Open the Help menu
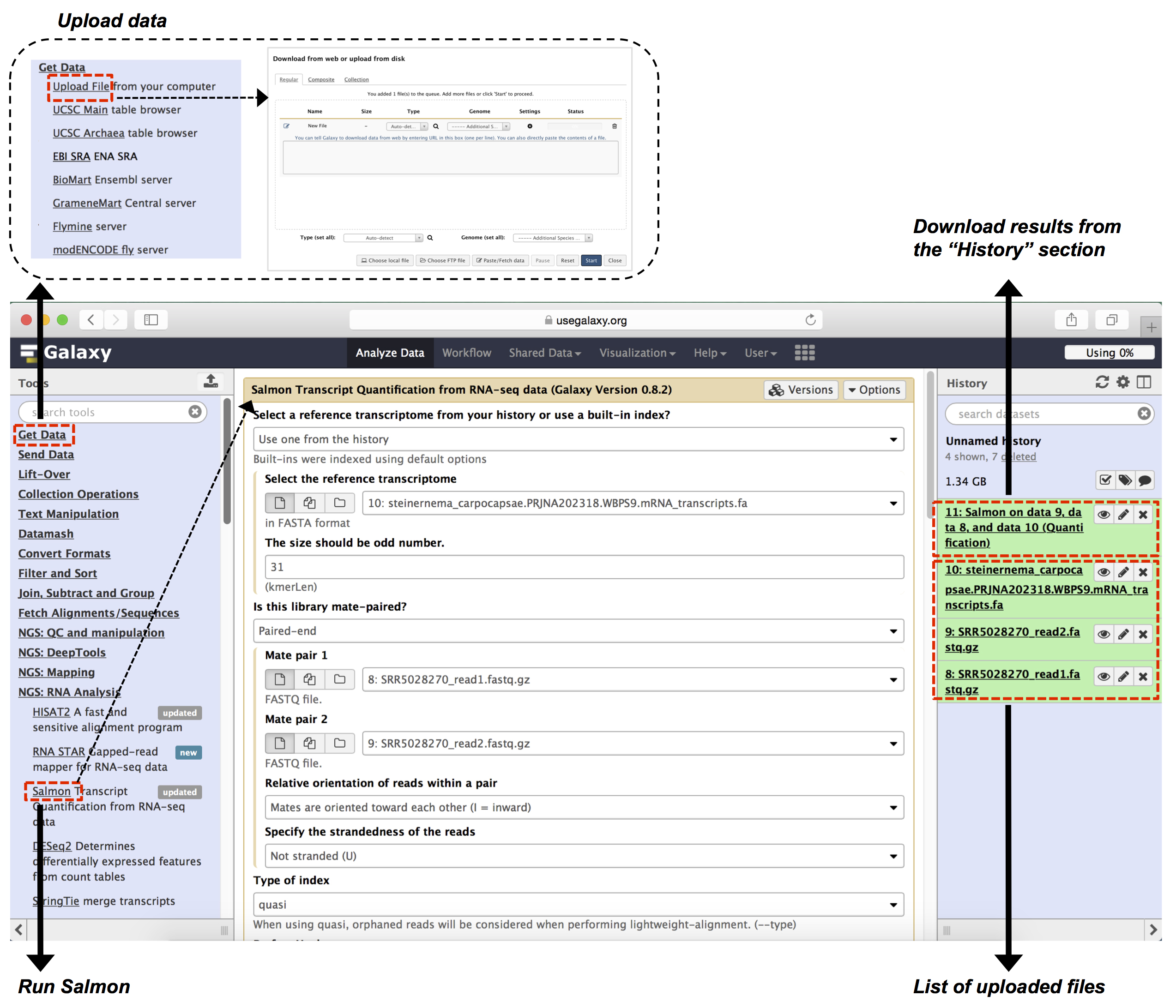The image size is (1176, 1008). tap(710, 353)
